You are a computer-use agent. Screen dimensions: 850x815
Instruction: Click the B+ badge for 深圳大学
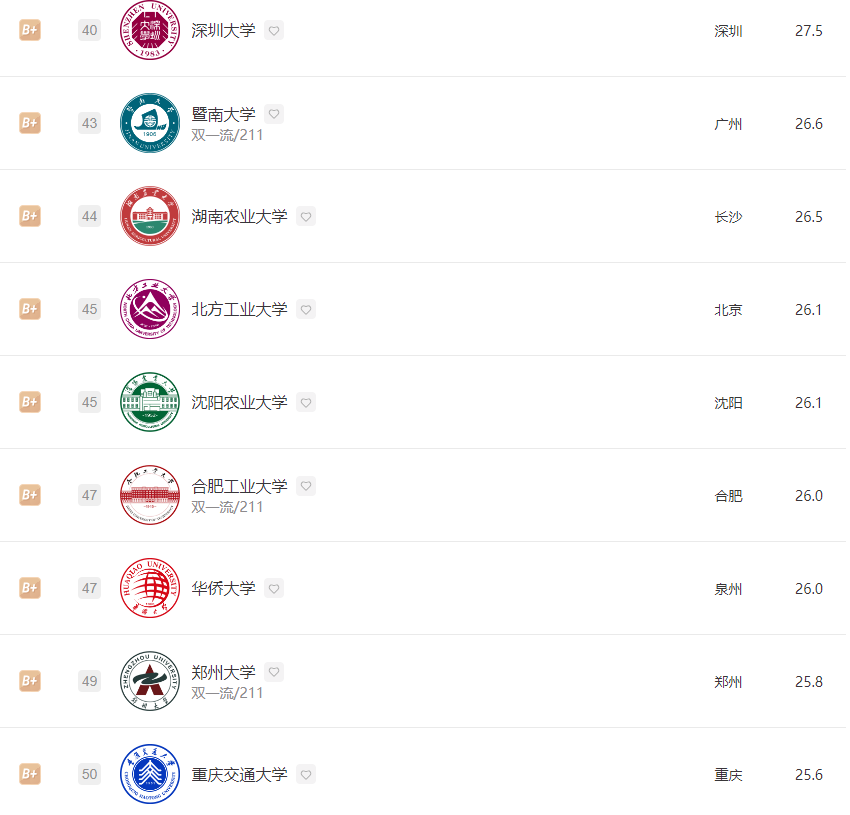pos(30,30)
